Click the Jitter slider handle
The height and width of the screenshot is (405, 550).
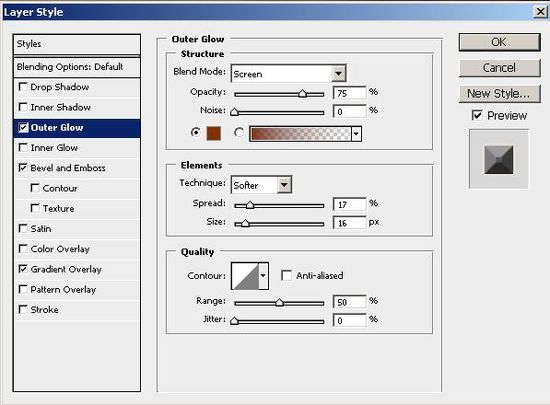point(234,320)
